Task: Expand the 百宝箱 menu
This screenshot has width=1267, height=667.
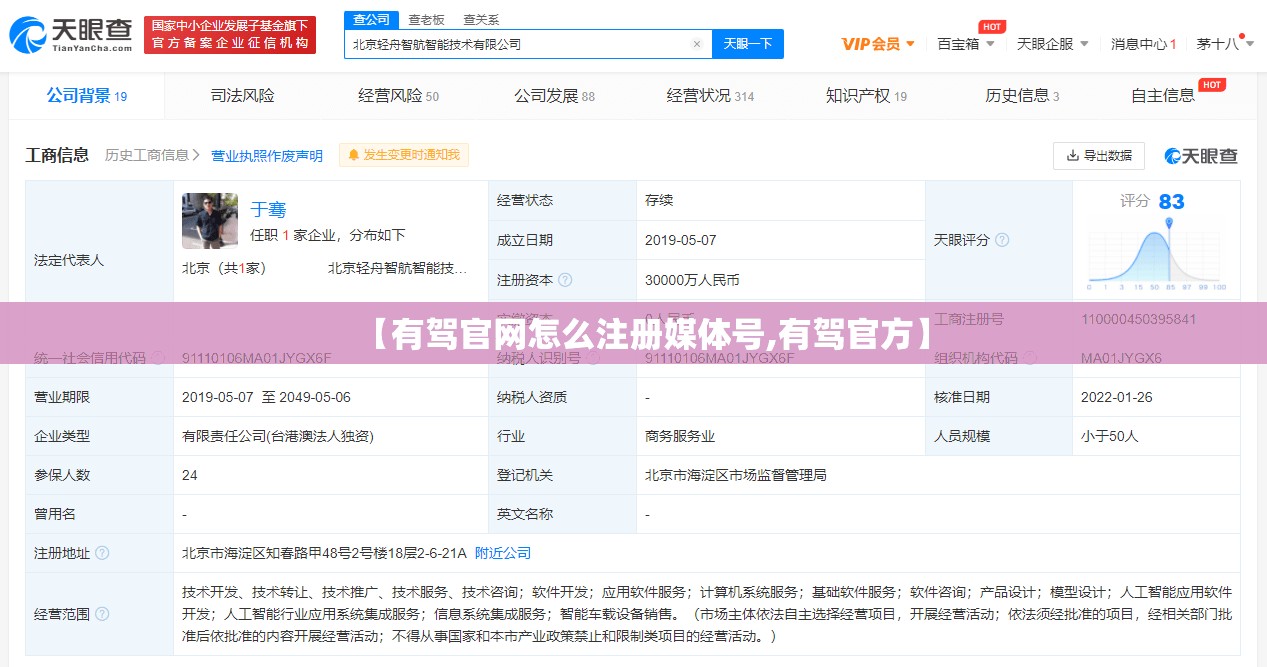Action: [x=966, y=44]
